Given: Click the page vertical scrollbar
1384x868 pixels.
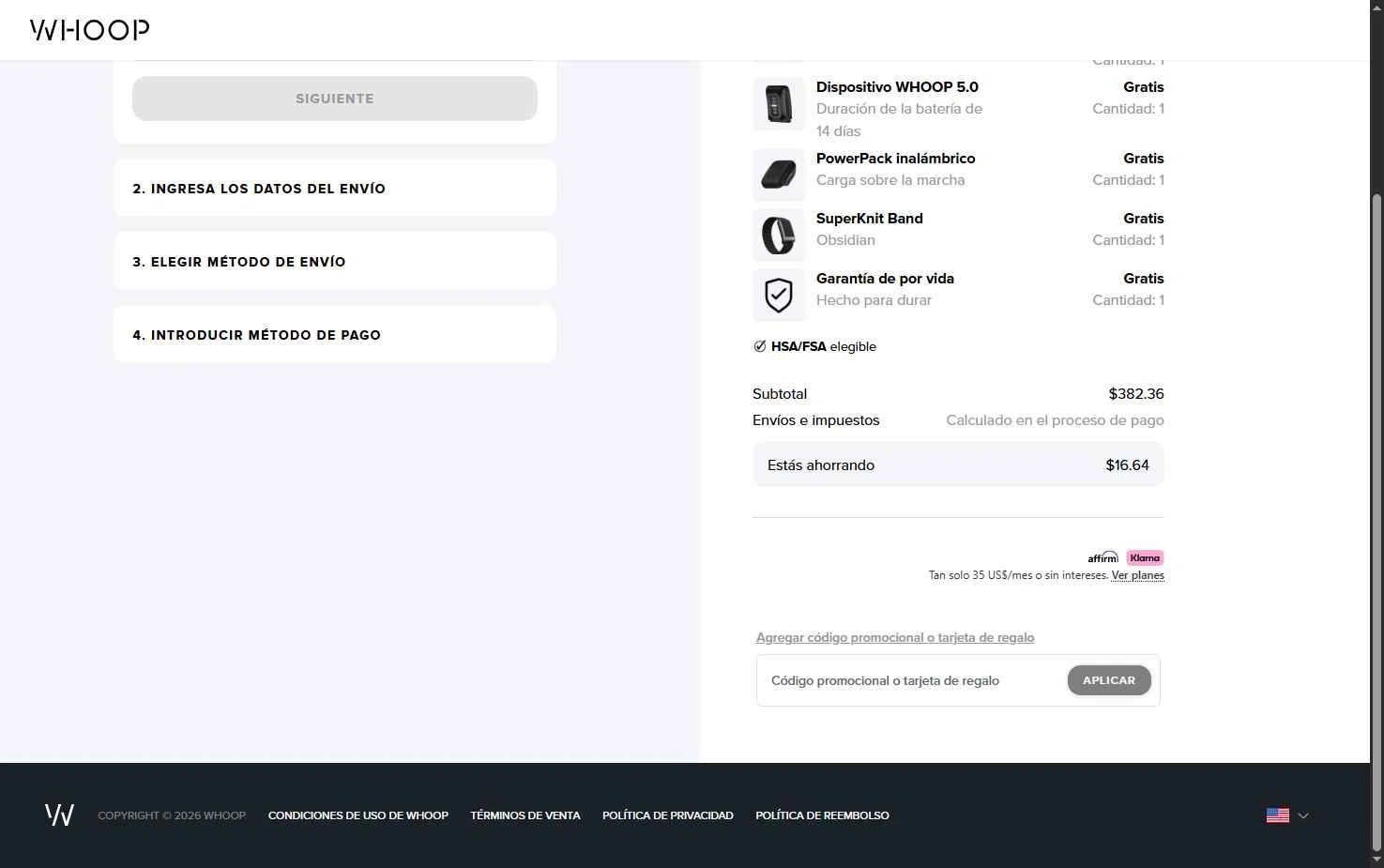Looking at the screenshot, I should click(1376, 521).
